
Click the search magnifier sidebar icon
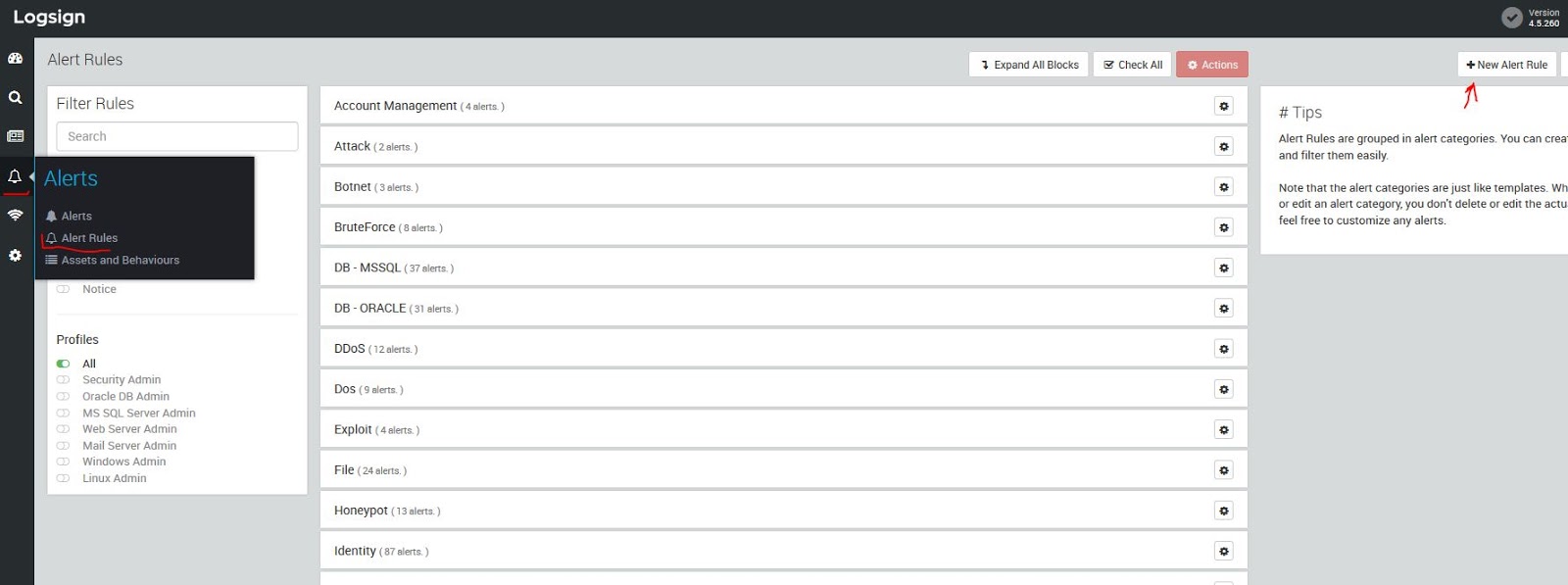15,97
